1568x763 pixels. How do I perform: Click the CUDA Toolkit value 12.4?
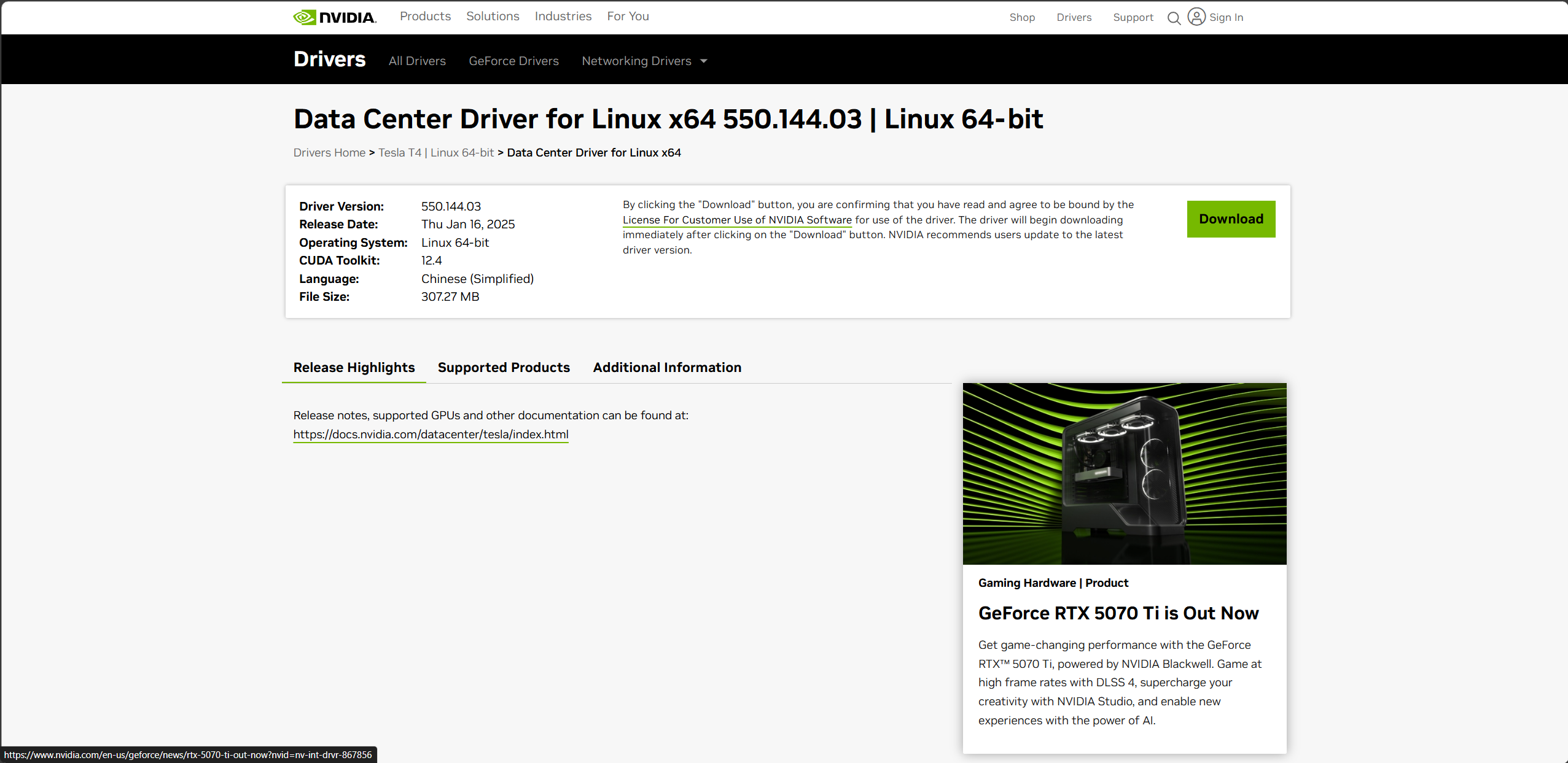[x=431, y=261]
